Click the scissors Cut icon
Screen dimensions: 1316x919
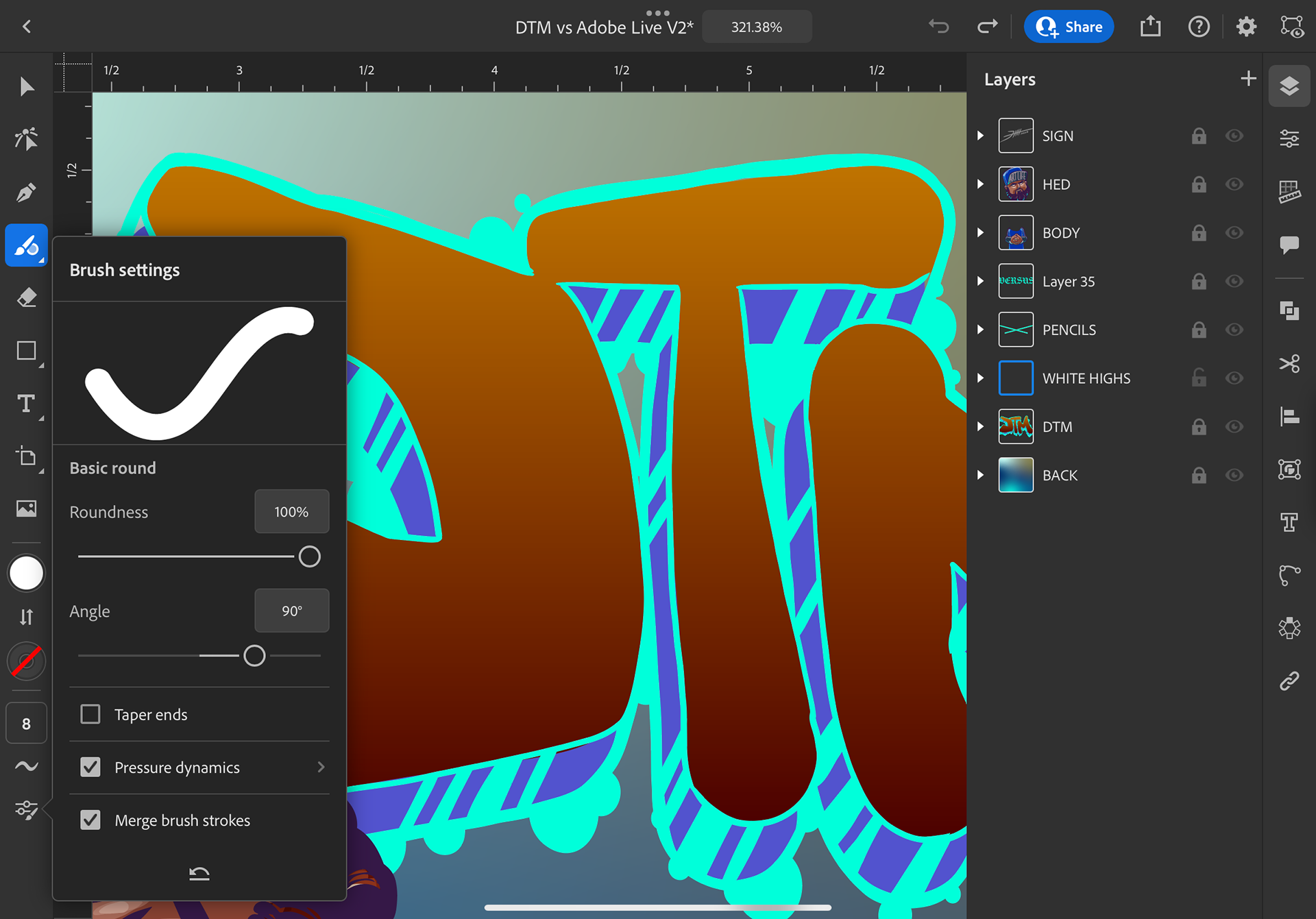coord(1289,363)
